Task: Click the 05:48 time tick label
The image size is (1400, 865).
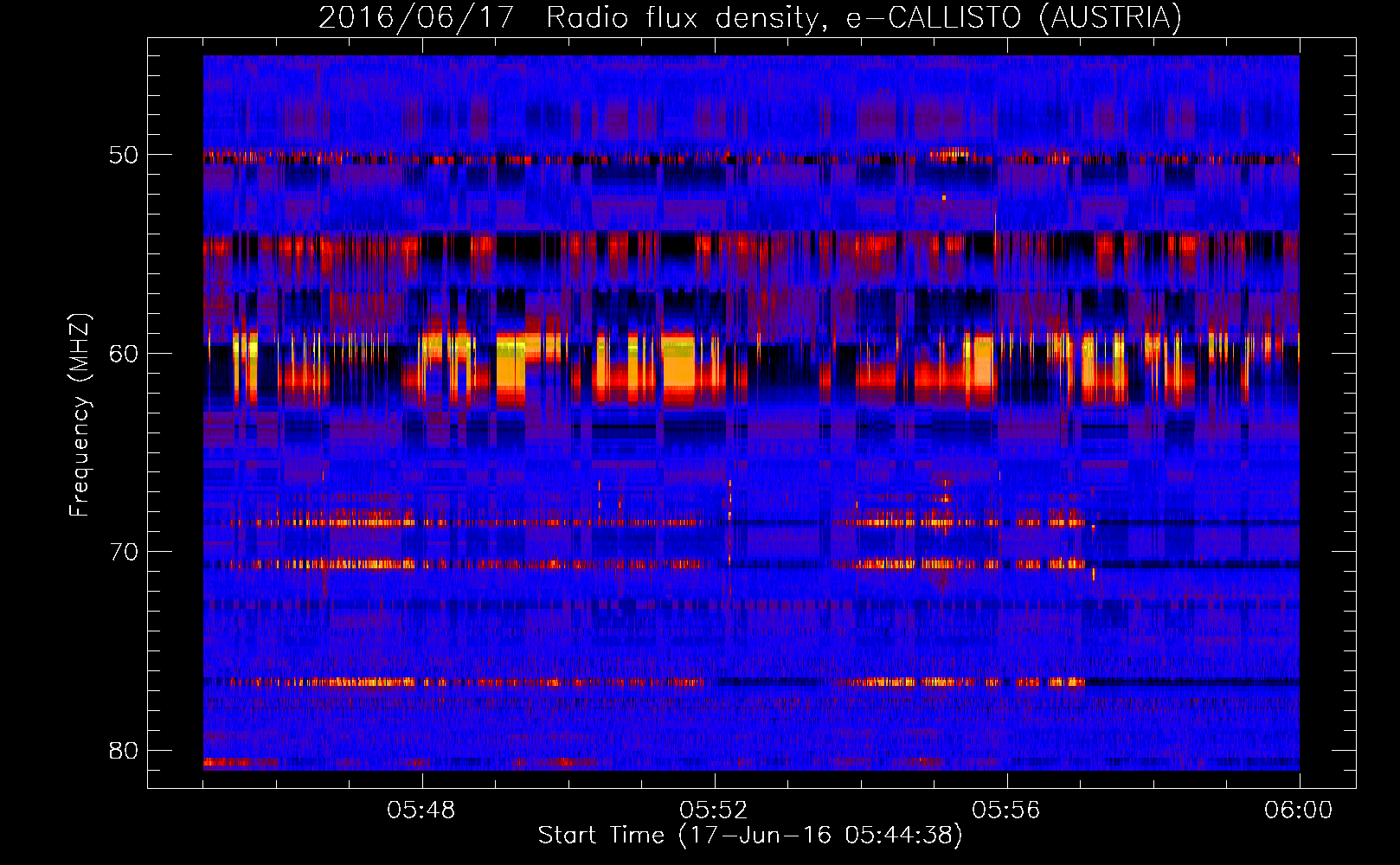Action: [421, 811]
